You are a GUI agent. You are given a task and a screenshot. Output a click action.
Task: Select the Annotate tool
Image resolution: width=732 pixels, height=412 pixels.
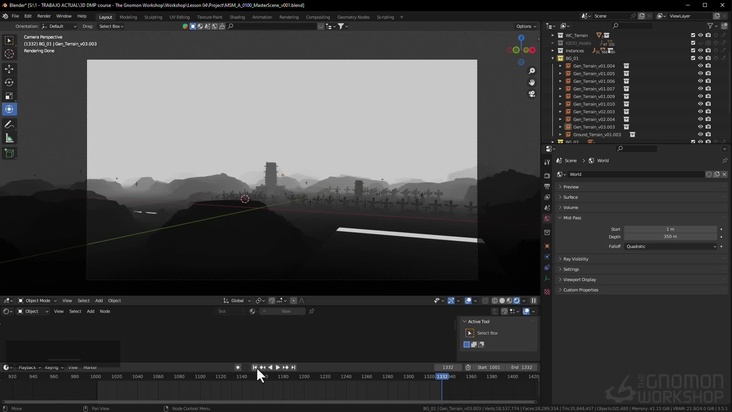point(9,125)
